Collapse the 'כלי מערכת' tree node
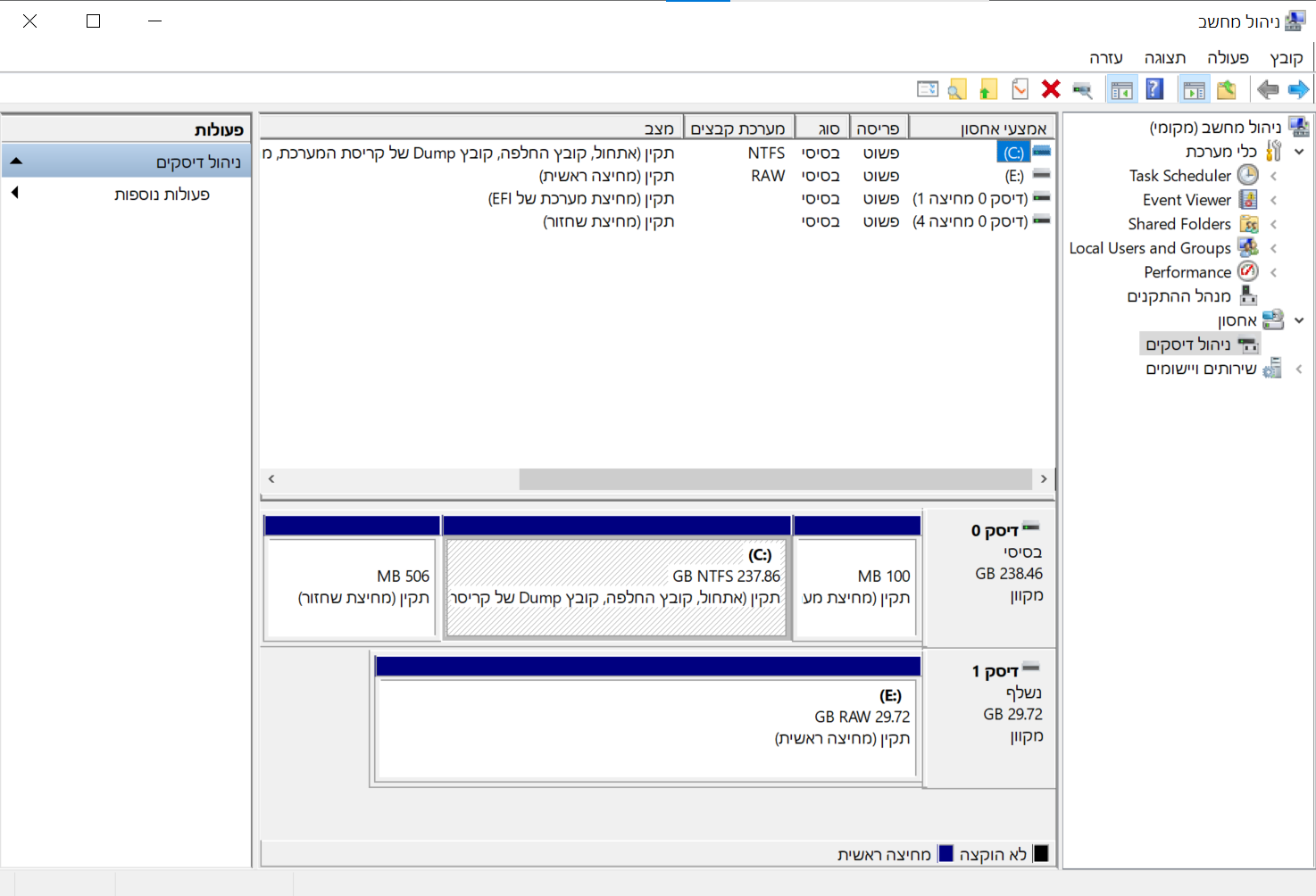The height and width of the screenshot is (896, 1316). click(1299, 152)
